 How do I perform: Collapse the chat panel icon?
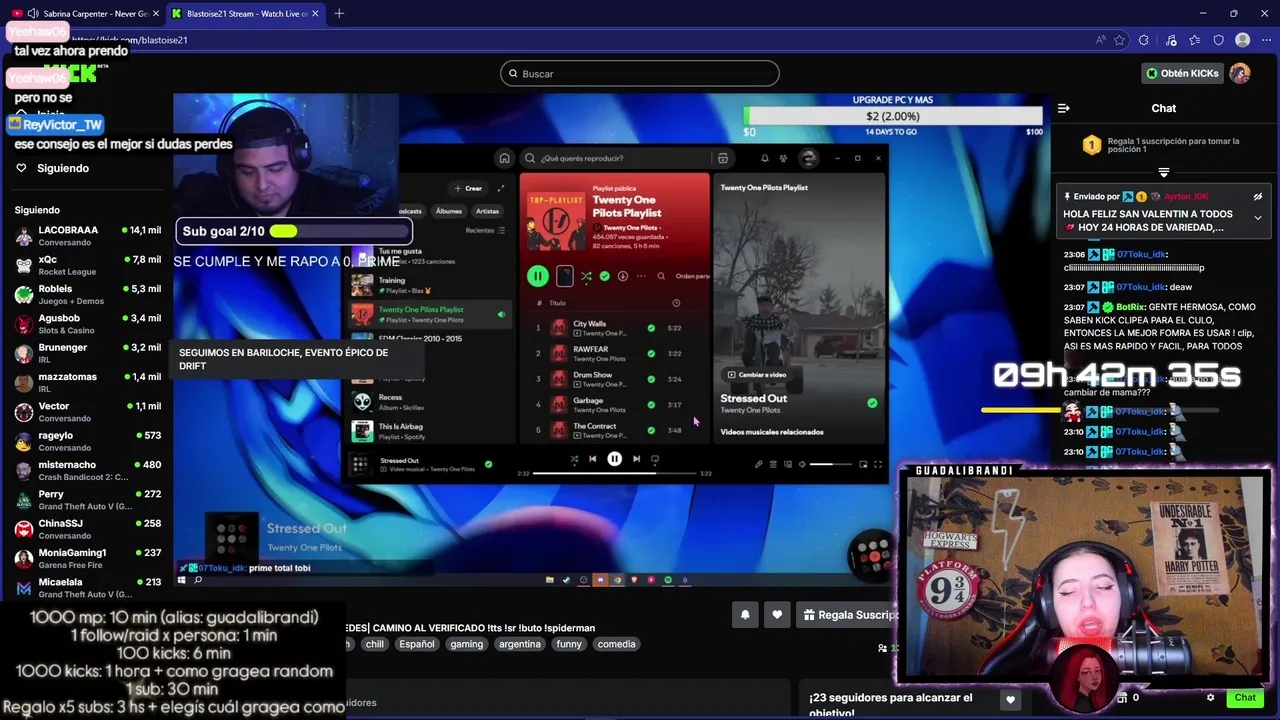(x=1064, y=108)
